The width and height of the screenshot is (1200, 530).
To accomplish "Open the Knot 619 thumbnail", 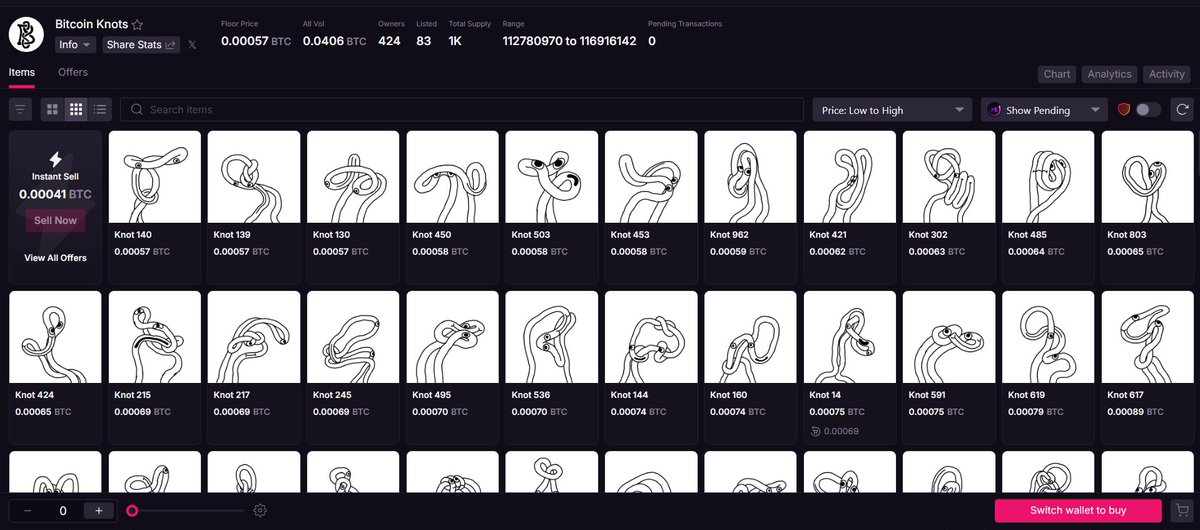I will click(x=1048, y=337).
